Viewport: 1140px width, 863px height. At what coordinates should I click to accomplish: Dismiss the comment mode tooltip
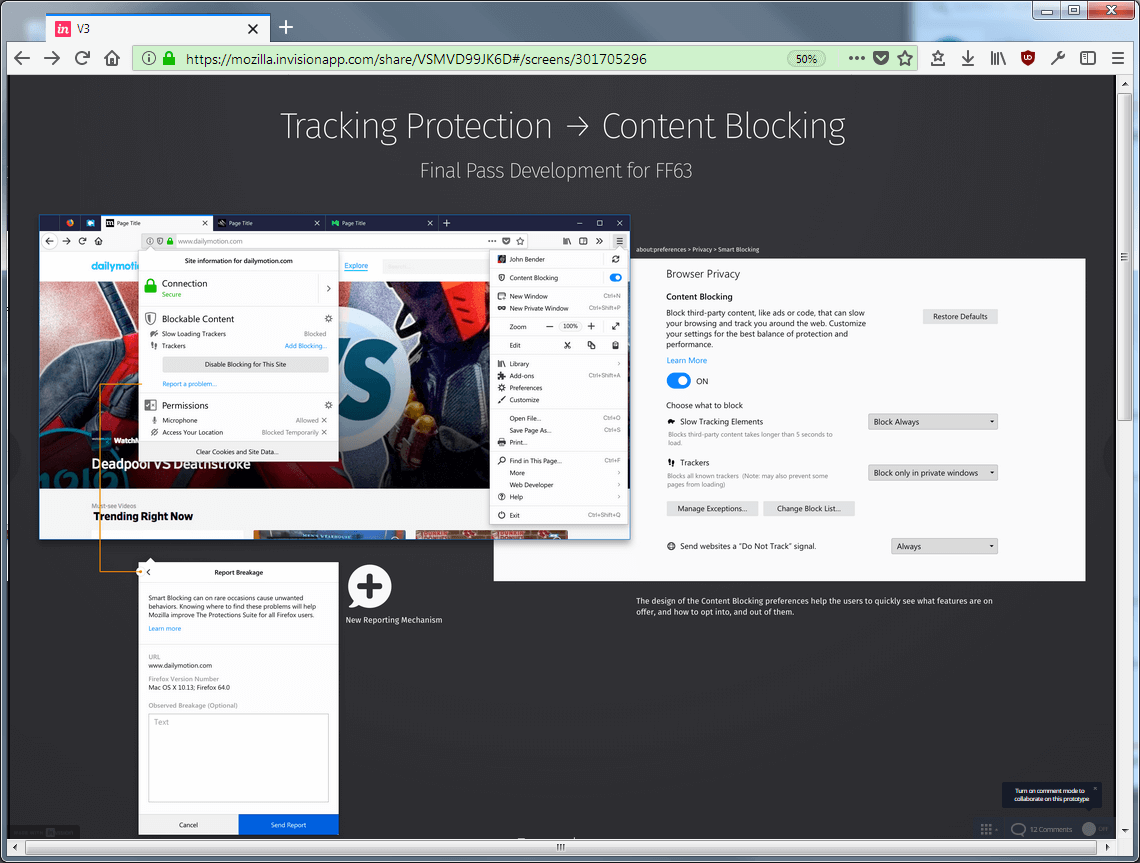[1095, 787]
